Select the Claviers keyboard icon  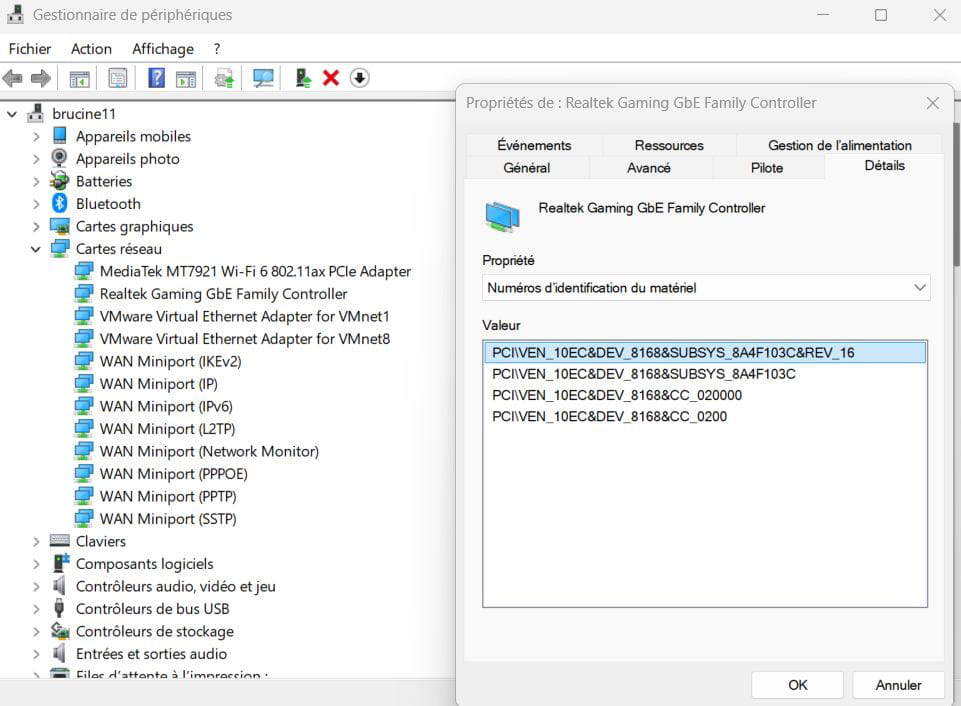coord(59,540)
